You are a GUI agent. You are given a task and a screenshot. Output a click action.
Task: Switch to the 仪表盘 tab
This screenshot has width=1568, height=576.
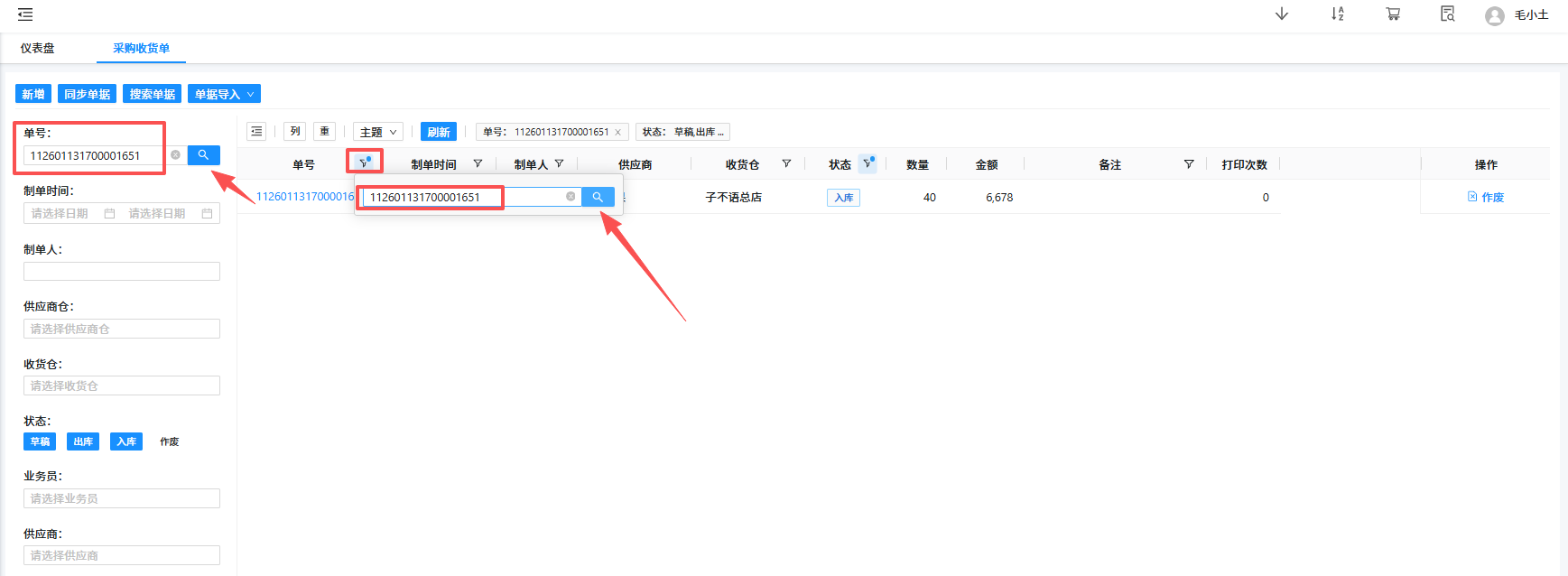click(38, 49)
